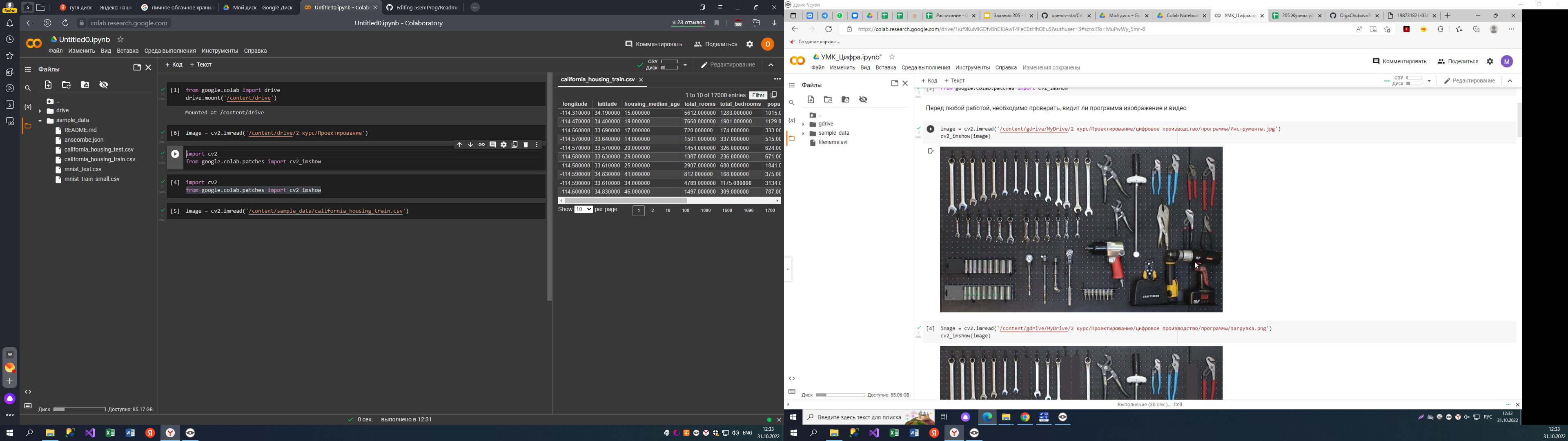Image resolution: width=1568 pixels, height=441 pixels.
Task: Select the california_housing_train.csv viewer tab
Action: pos(597,80)
